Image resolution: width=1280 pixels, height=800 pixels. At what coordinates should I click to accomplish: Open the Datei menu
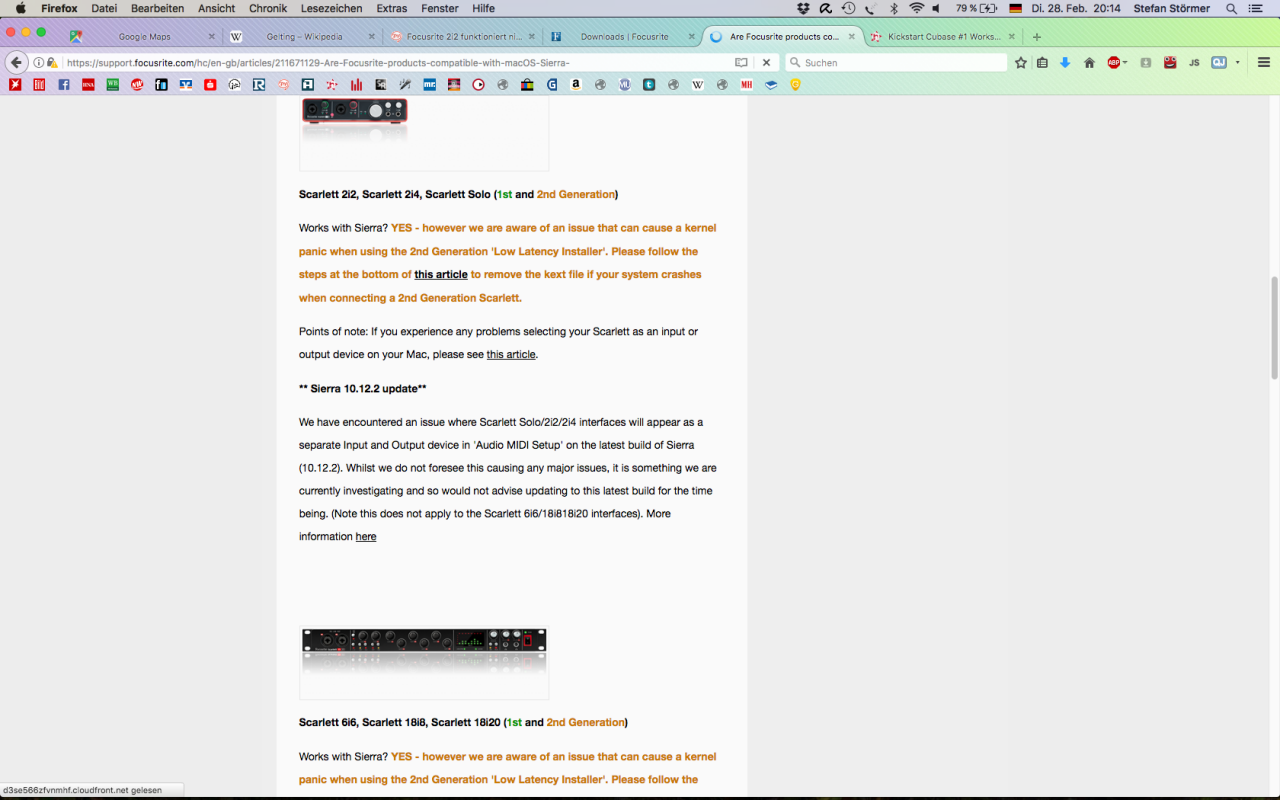[x=104, y=8]
